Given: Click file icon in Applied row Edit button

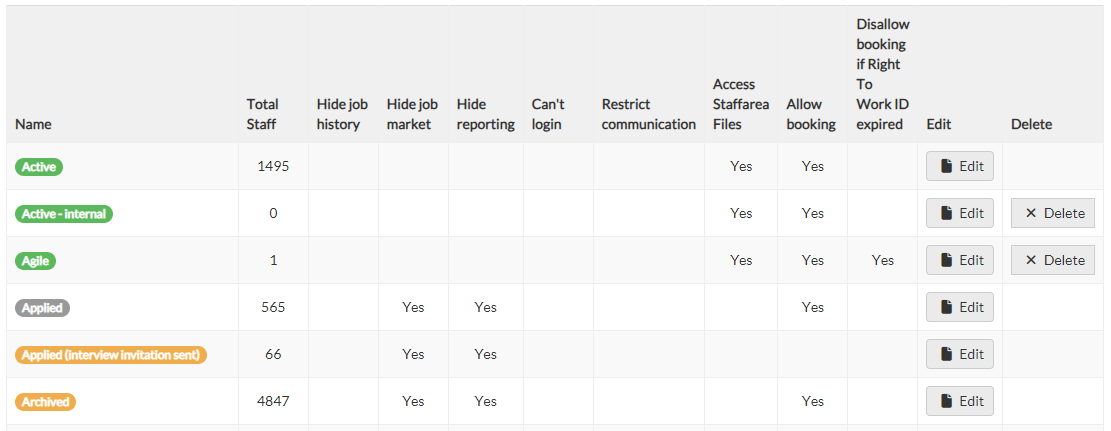Looking at the screenshot, I should [946, 307].
